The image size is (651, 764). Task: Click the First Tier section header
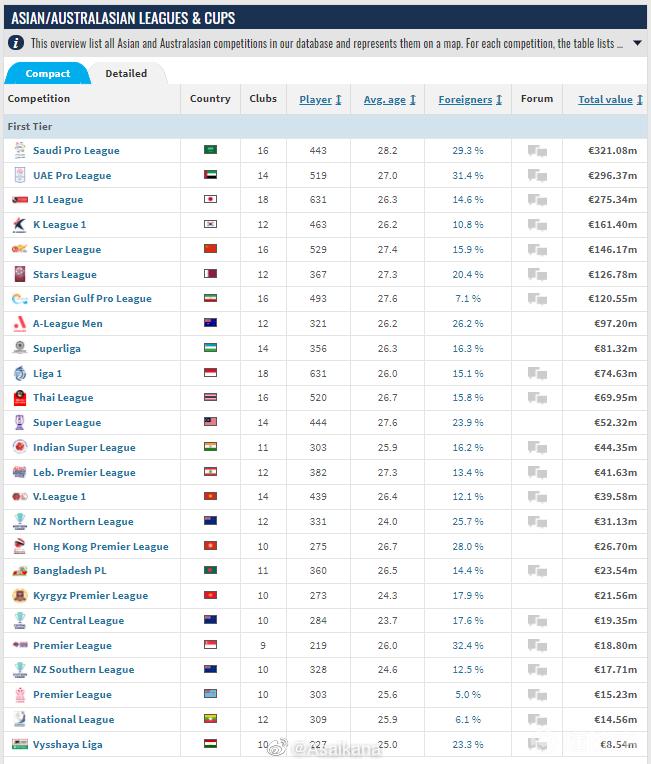point(326,127)
